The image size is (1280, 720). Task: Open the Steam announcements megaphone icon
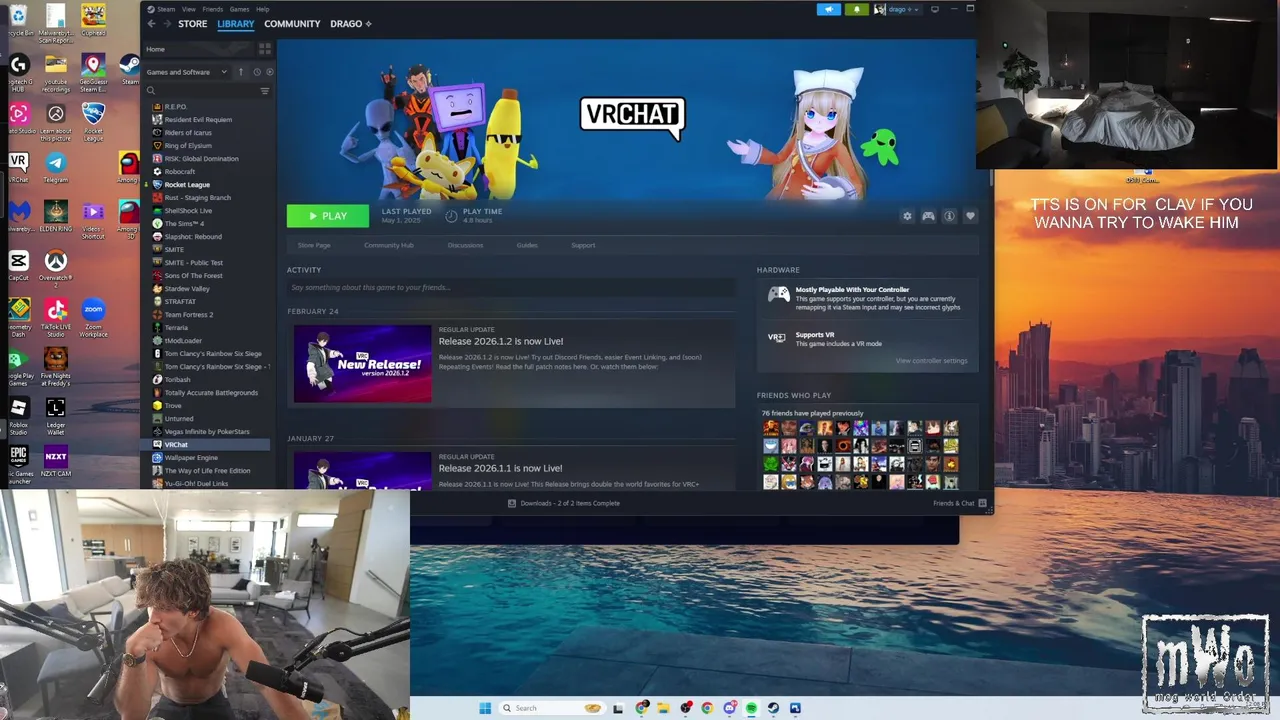click(828, 9)
